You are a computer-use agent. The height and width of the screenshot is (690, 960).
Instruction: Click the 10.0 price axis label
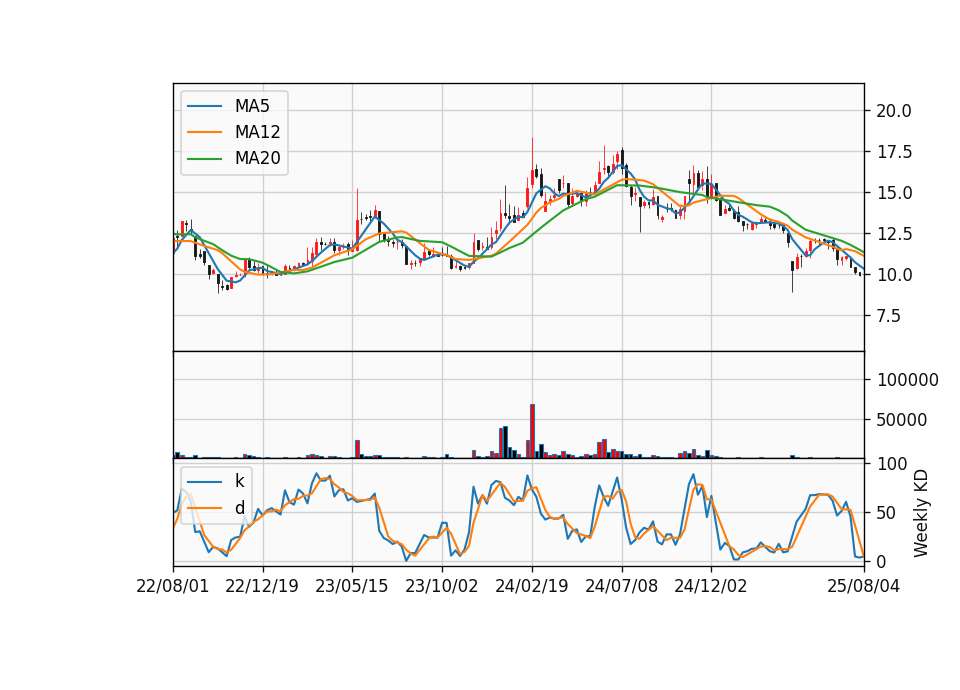(x=894, y=275)
